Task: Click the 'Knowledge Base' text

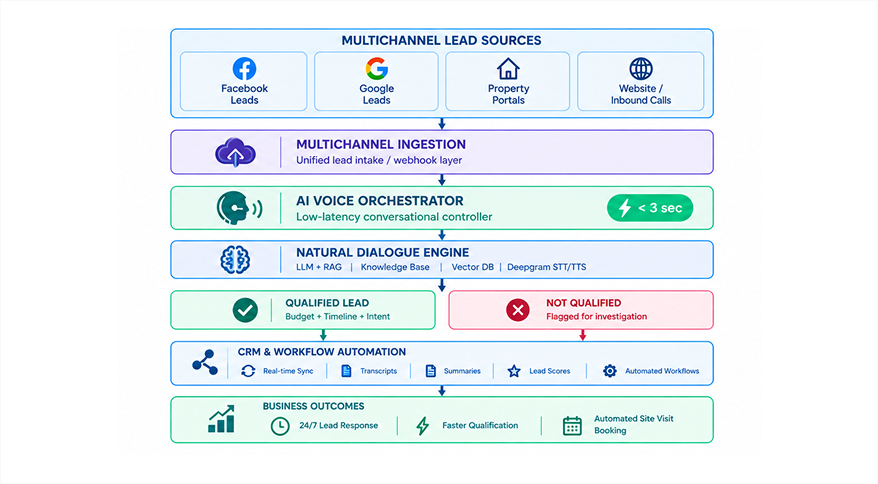Action: pyautogui.click(x=395, y=267)
